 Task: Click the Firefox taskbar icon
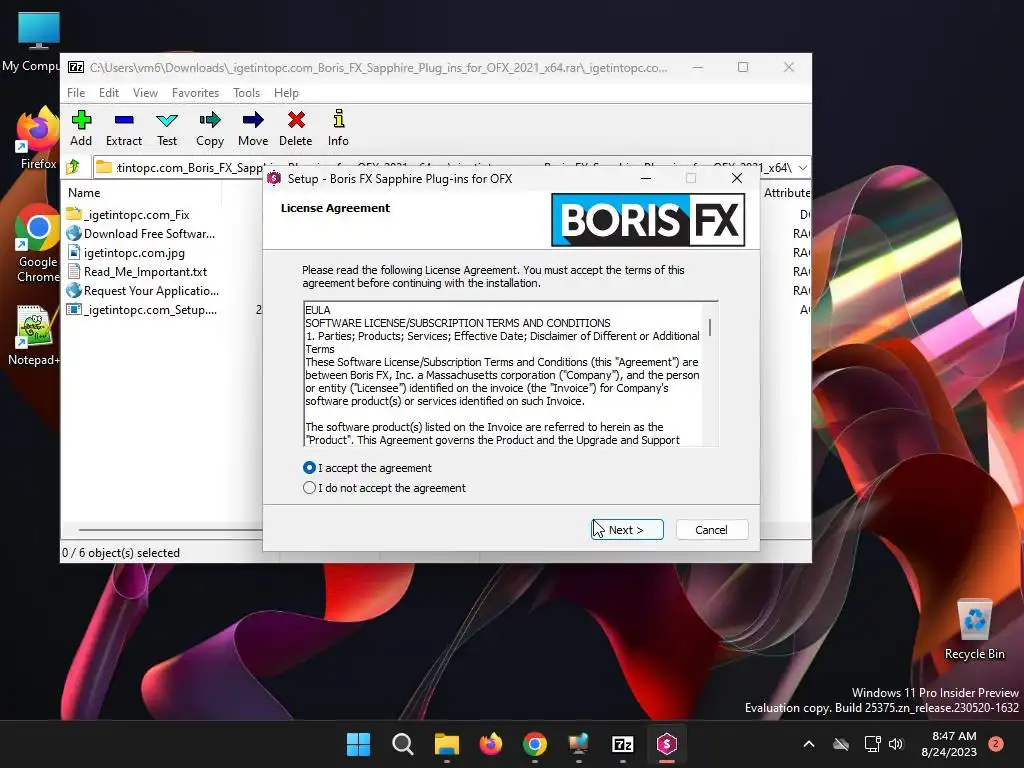(490, 744)
